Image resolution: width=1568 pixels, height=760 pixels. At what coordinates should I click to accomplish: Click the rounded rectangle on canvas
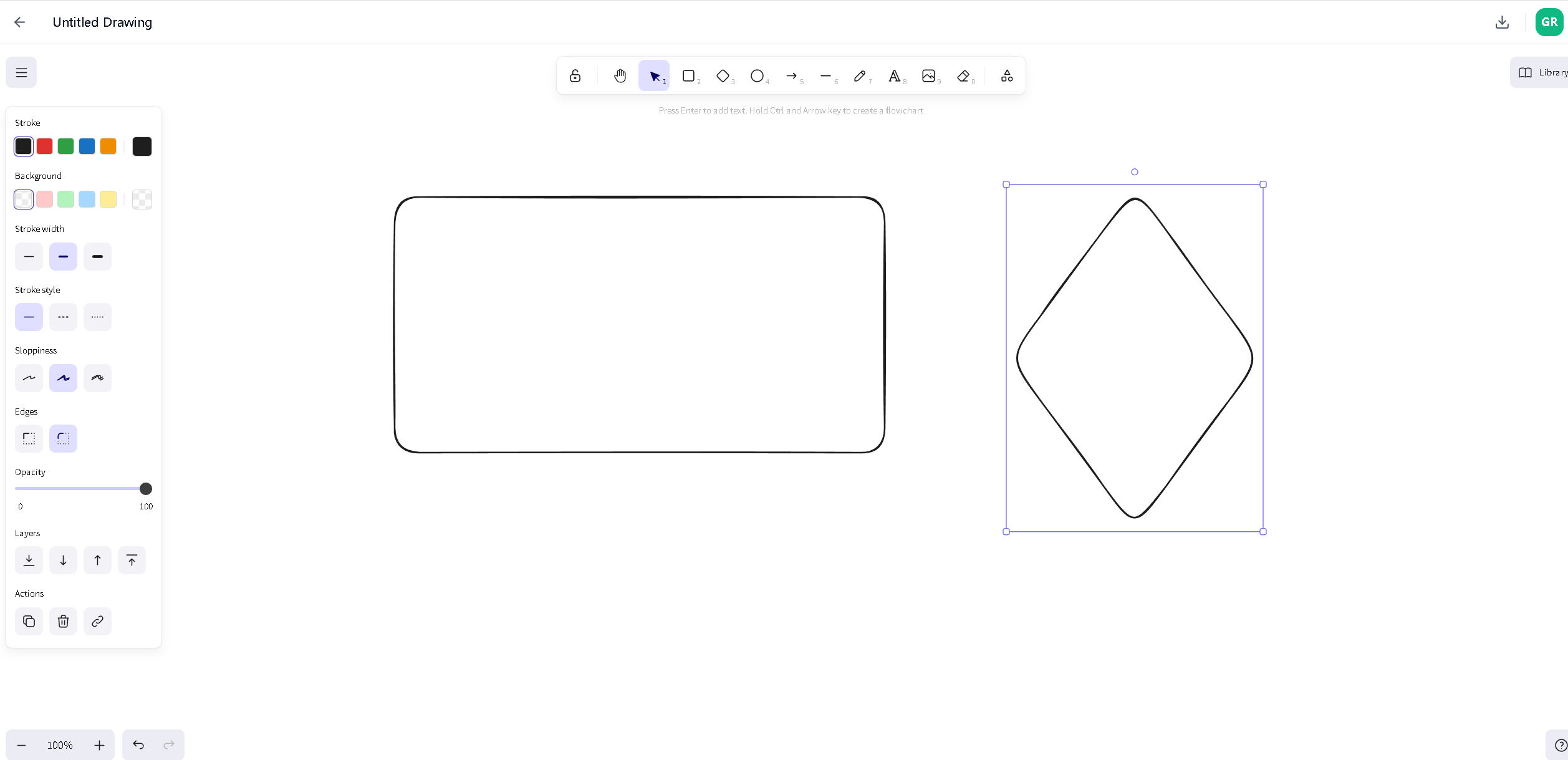point(639,198)
